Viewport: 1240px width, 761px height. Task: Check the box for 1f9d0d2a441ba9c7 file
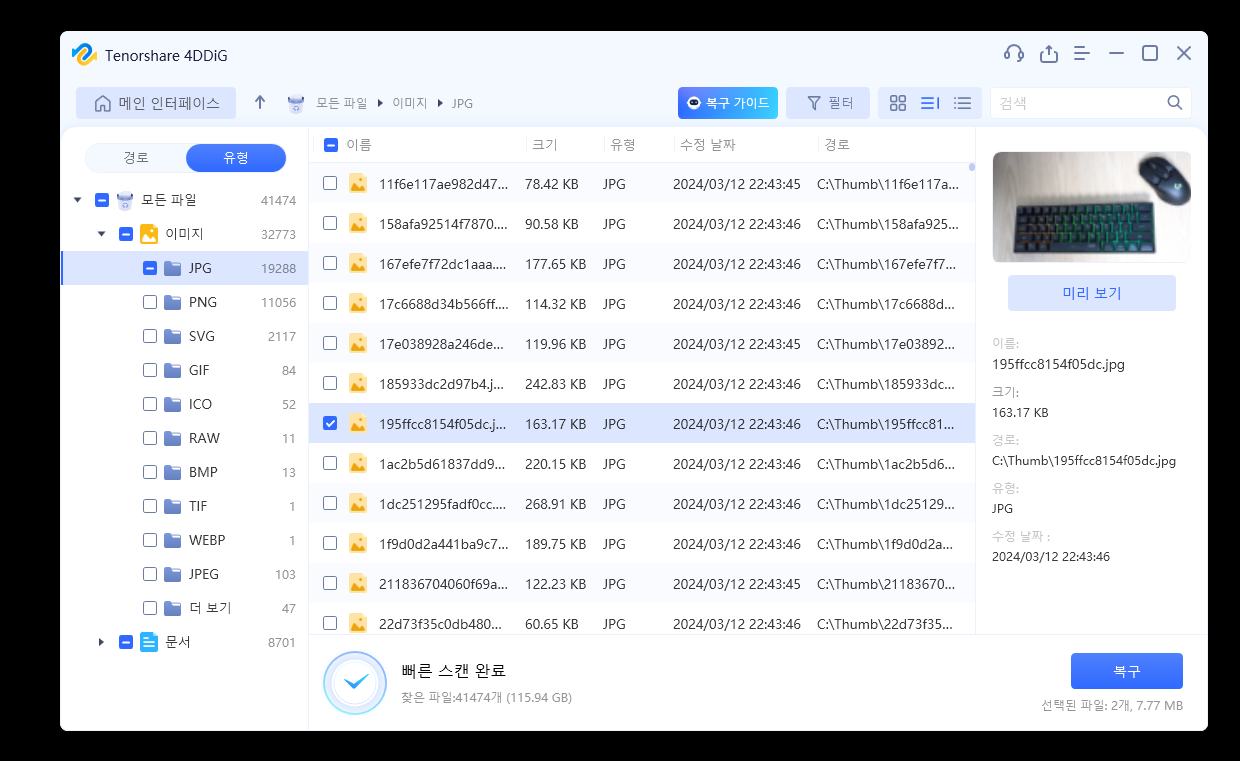coord(330,543)
